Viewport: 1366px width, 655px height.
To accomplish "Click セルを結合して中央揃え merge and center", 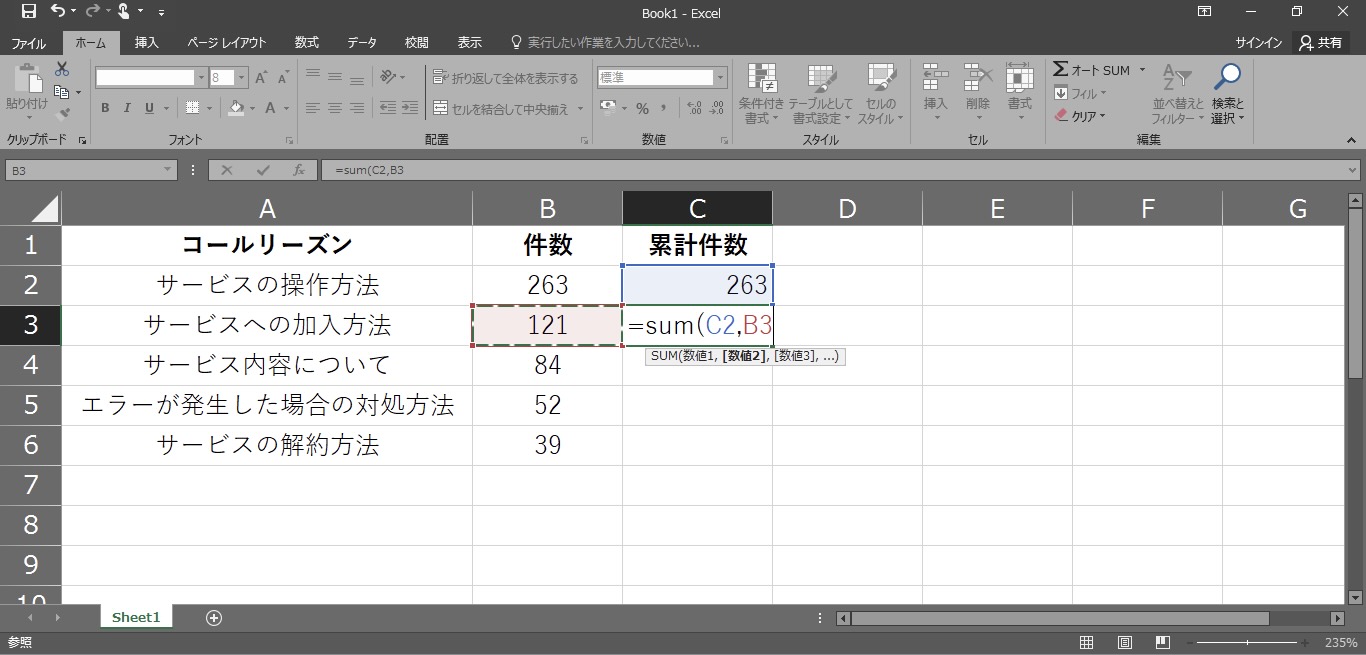I will [501, 108].
